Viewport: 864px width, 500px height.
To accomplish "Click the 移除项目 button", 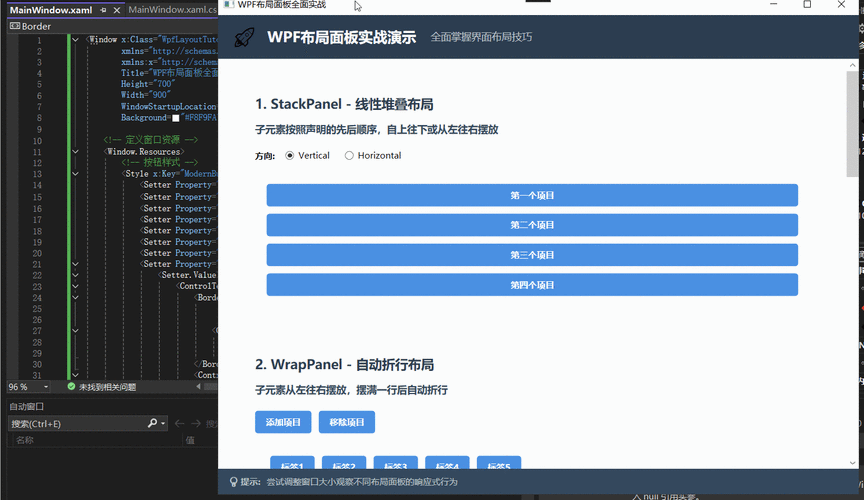I will pyautogui.click(x=347, y=422).
